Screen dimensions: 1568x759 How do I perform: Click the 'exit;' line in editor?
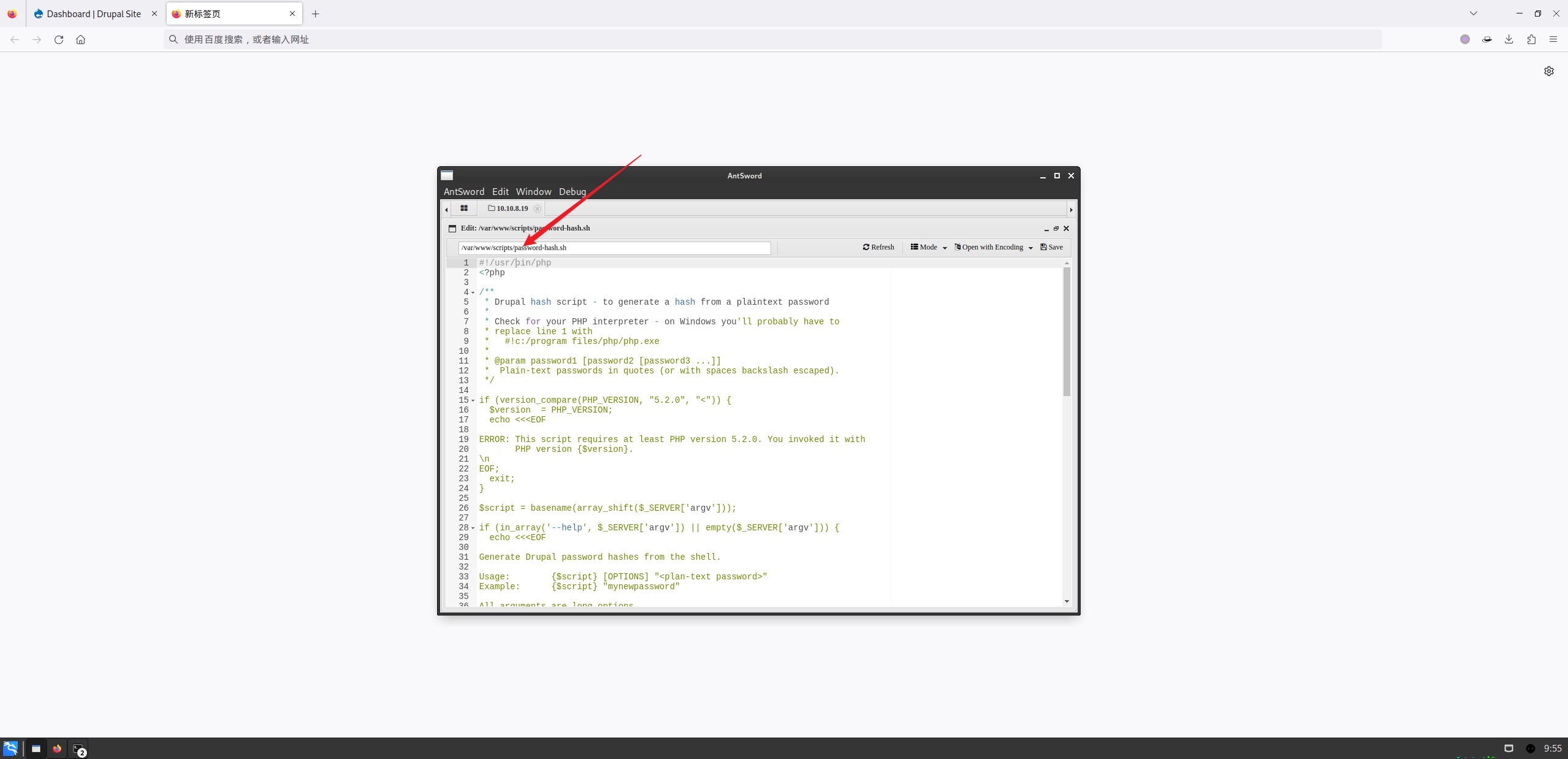[x=501, y=479]
